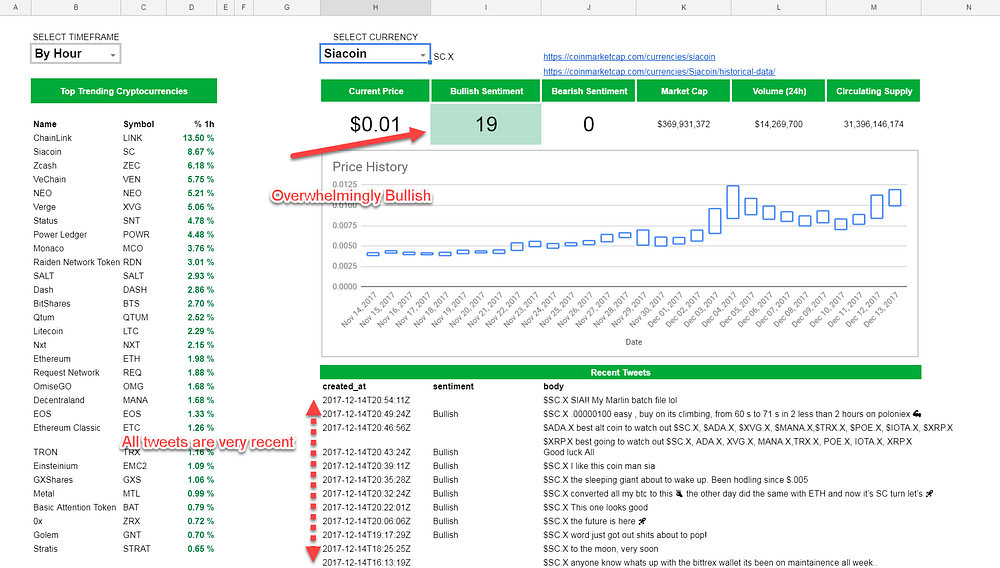This screenshot has height=568, width=1000.
Task: Click the Date axis label on chart
Action: coord(633,342)
